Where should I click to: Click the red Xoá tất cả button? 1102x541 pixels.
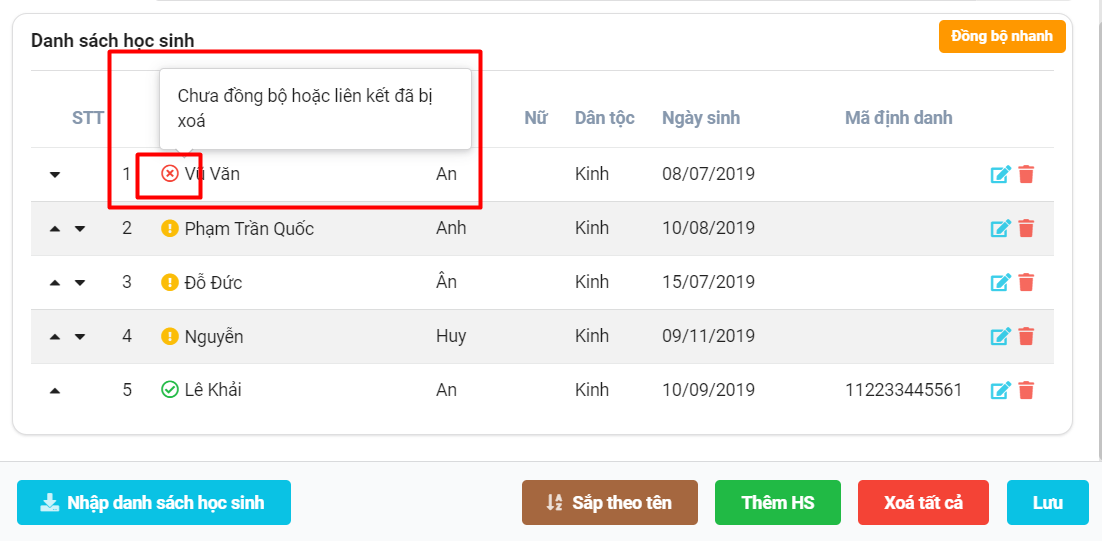923,503
